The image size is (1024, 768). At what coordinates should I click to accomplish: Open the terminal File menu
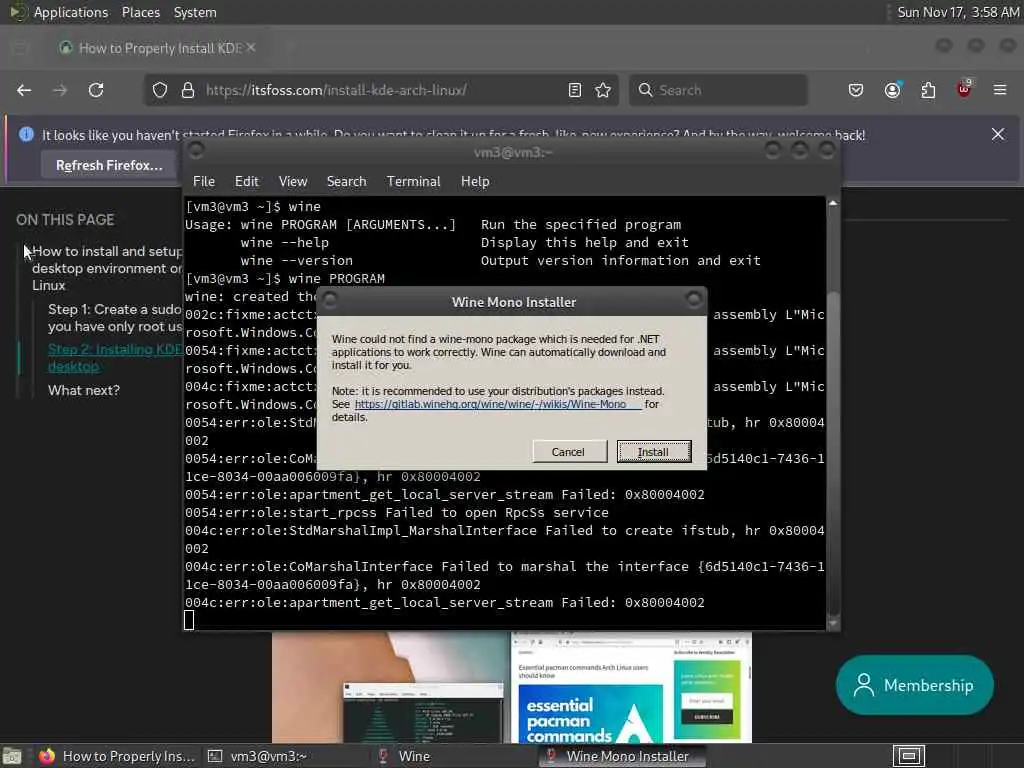click(204, 182)
